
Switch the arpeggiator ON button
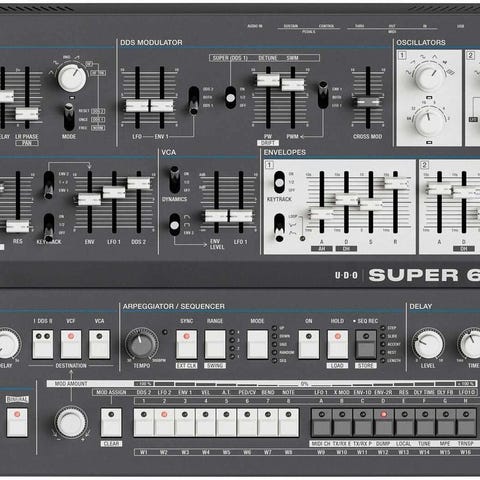click(x=309, y=345)
